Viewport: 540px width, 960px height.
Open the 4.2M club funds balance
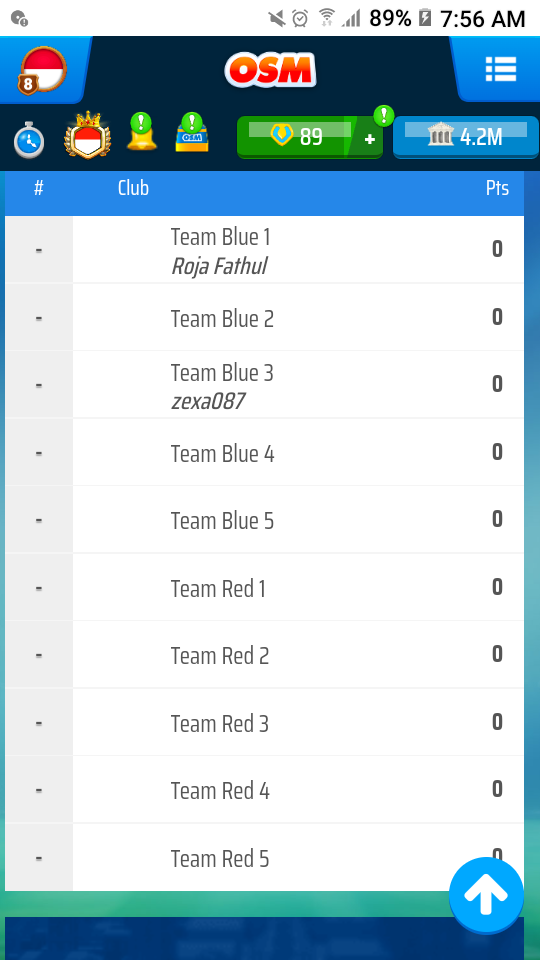[x=465, y=137]
